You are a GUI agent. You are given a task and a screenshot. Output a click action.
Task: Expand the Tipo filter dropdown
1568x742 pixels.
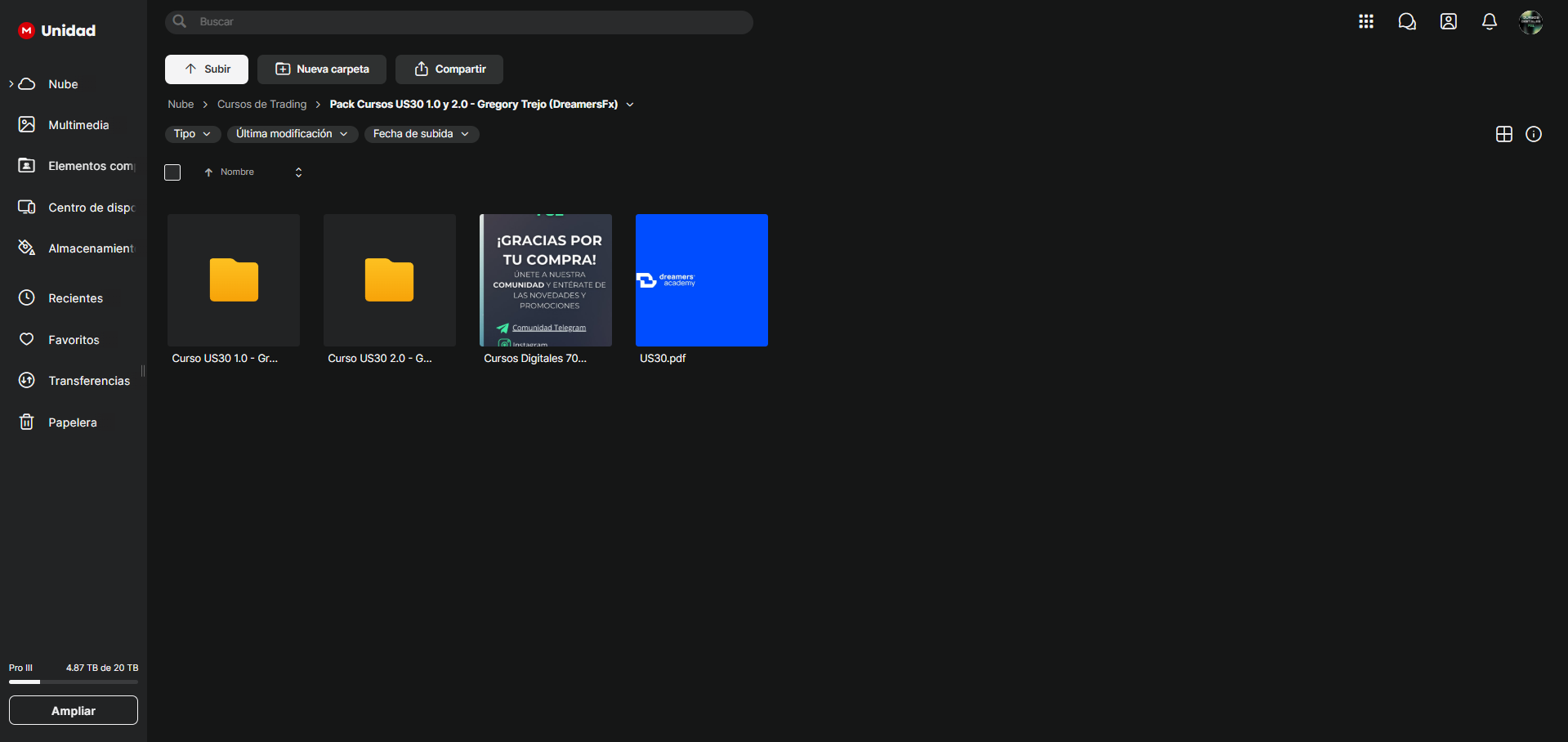[192, 134]
